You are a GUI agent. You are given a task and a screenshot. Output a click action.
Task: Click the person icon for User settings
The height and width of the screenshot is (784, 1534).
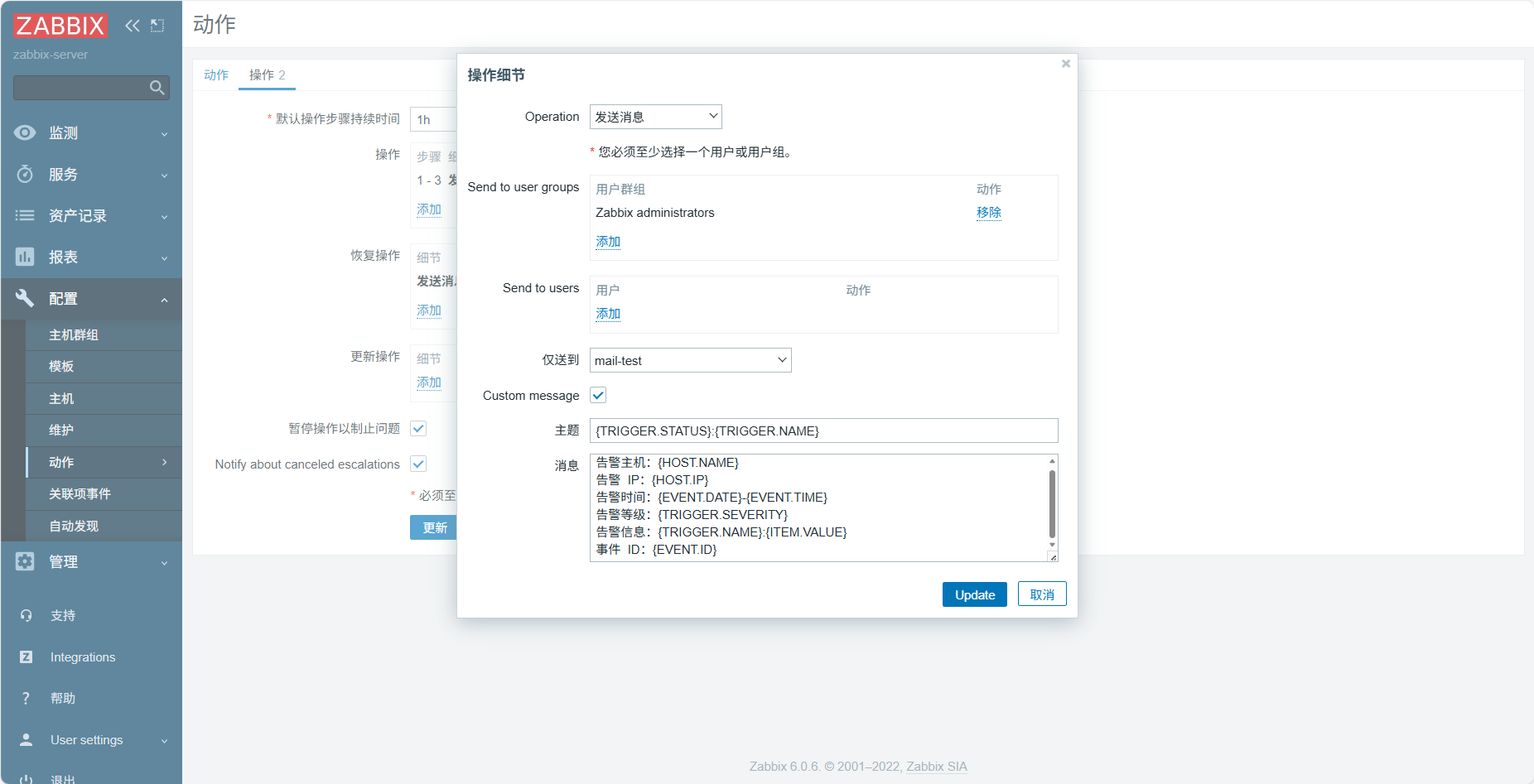[x=26, y=739]
